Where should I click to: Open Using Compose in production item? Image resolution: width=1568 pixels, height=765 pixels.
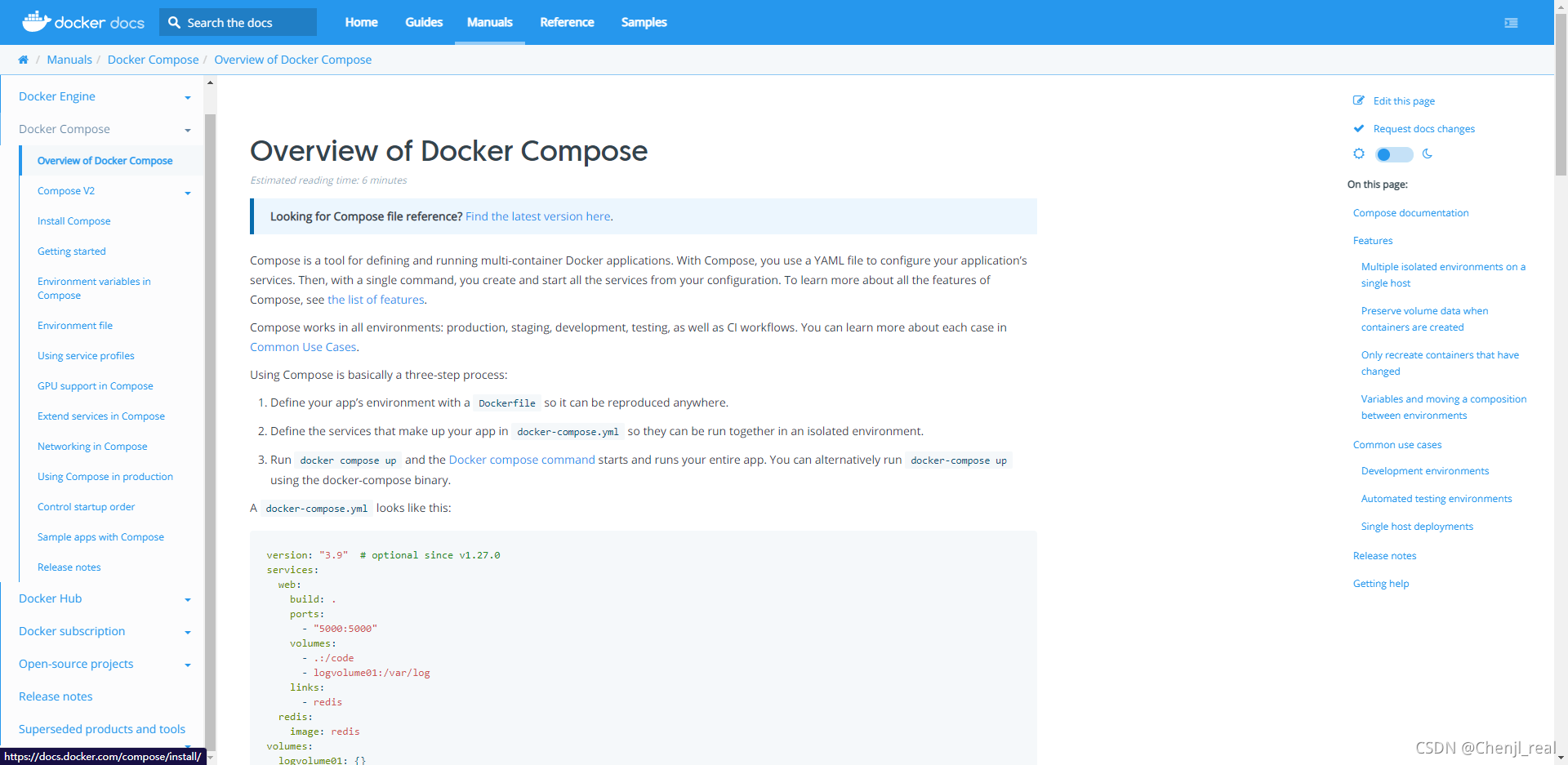105,477
